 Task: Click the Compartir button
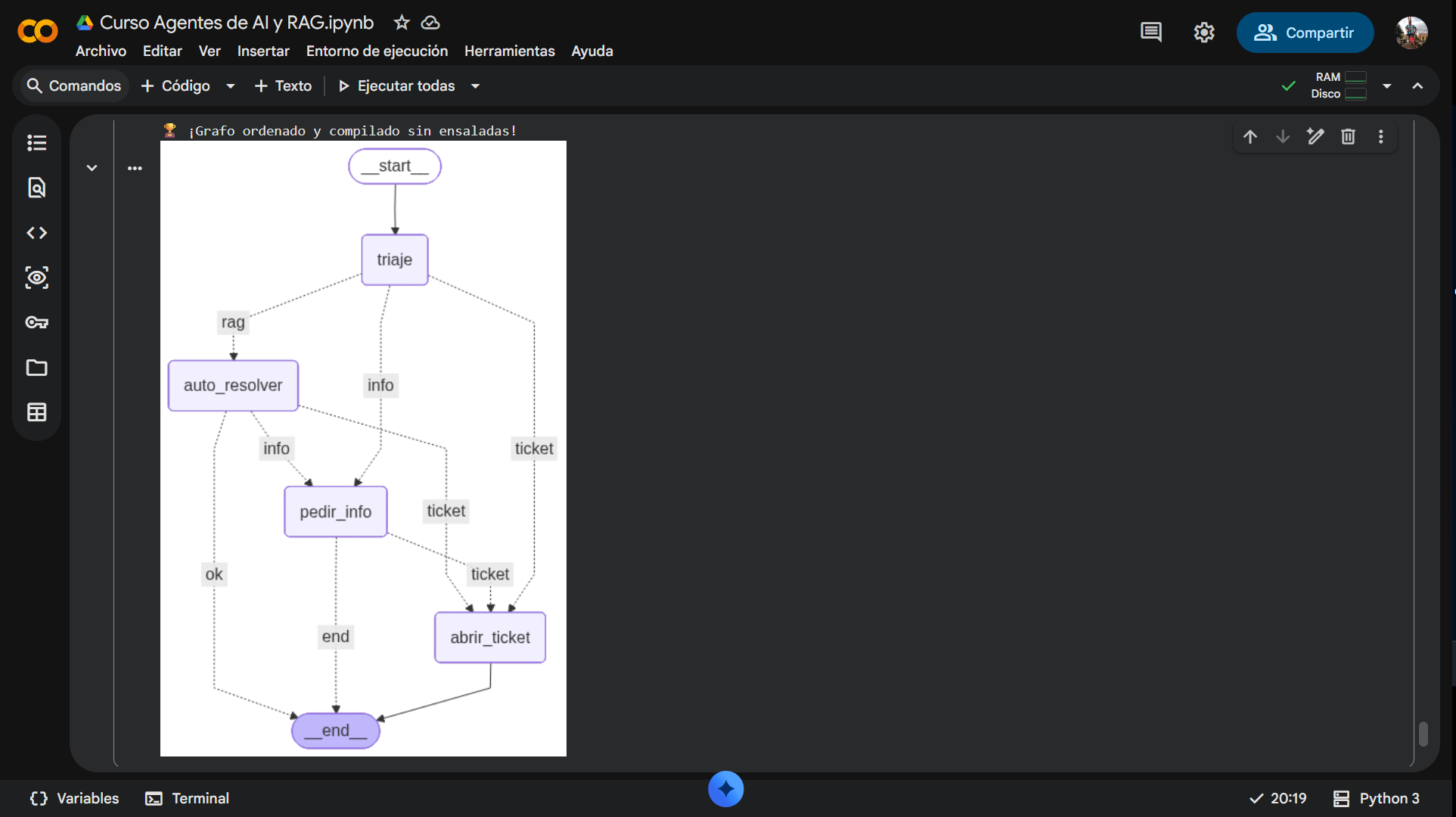[x=1305, y=33]
